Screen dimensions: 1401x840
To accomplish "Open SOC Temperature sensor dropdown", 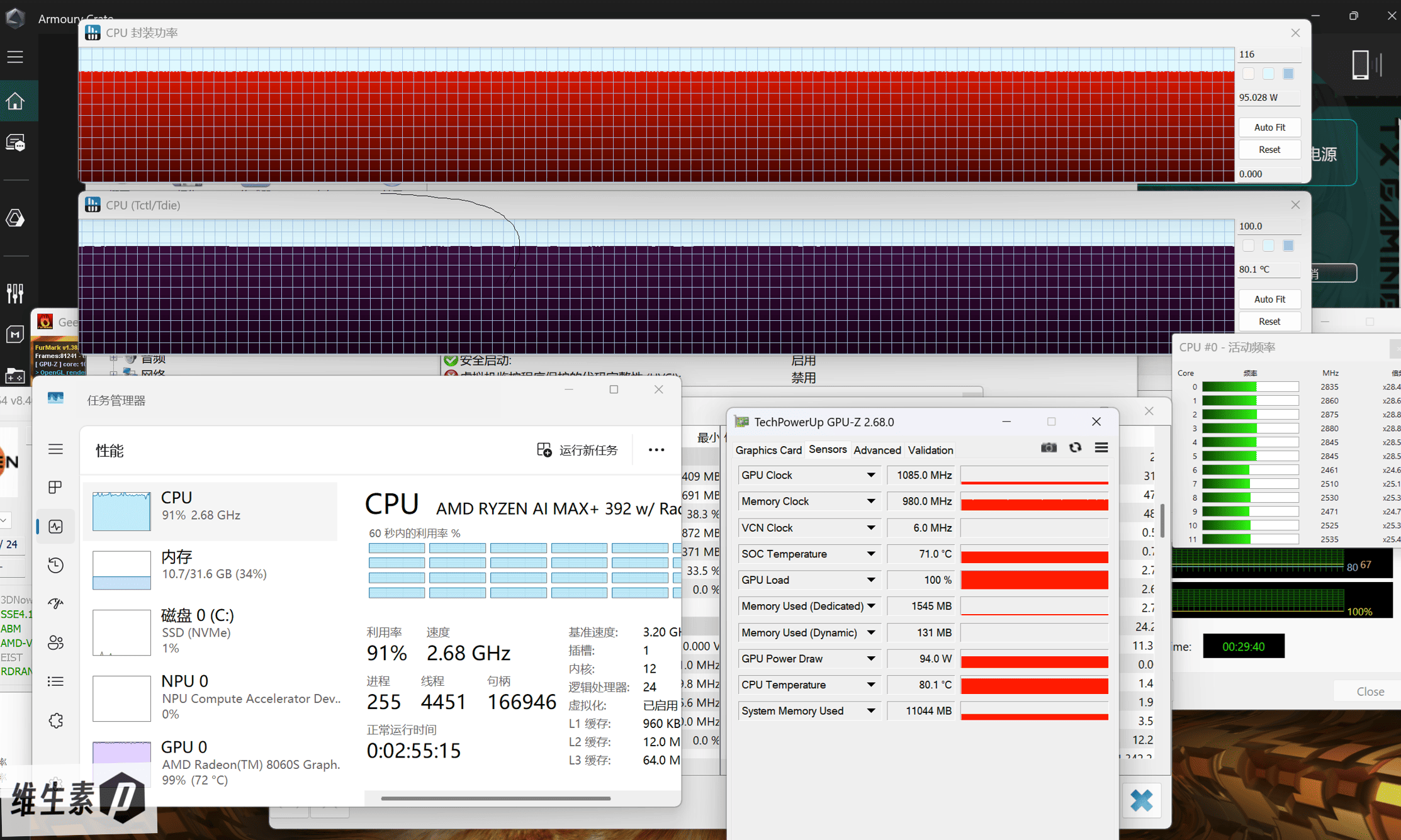I will (870, 554).
